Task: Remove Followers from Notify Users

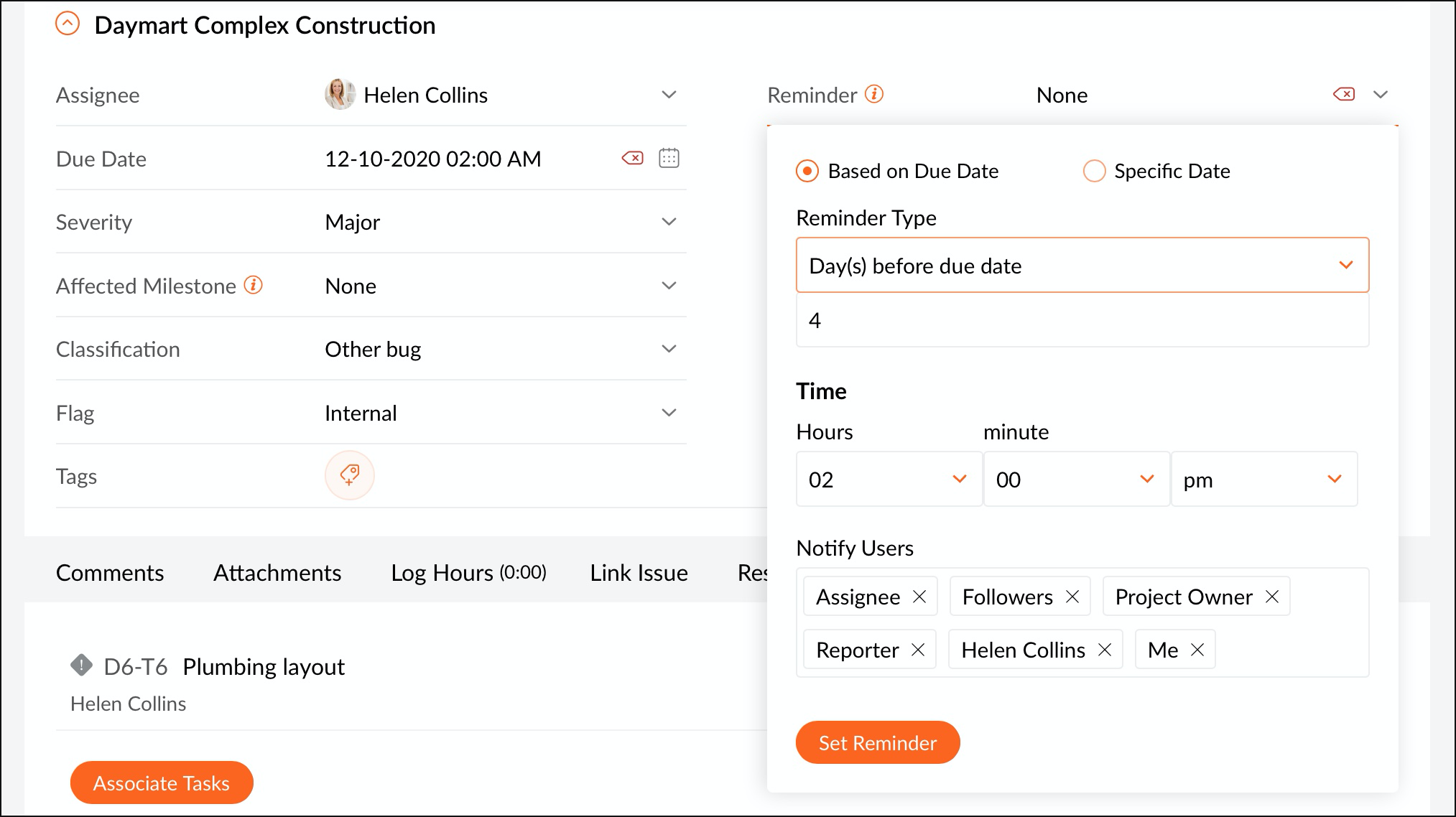Action: coord(1072,597)
